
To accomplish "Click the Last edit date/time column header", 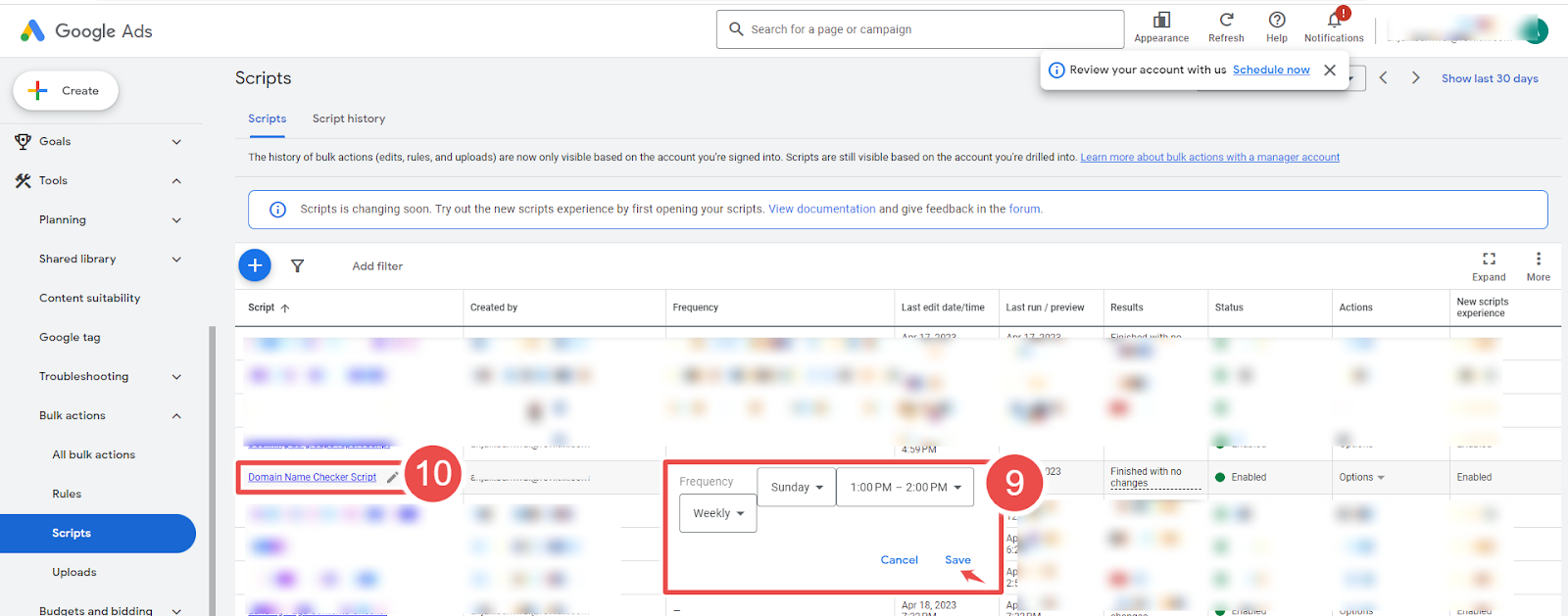I will [x=943, y=308].
